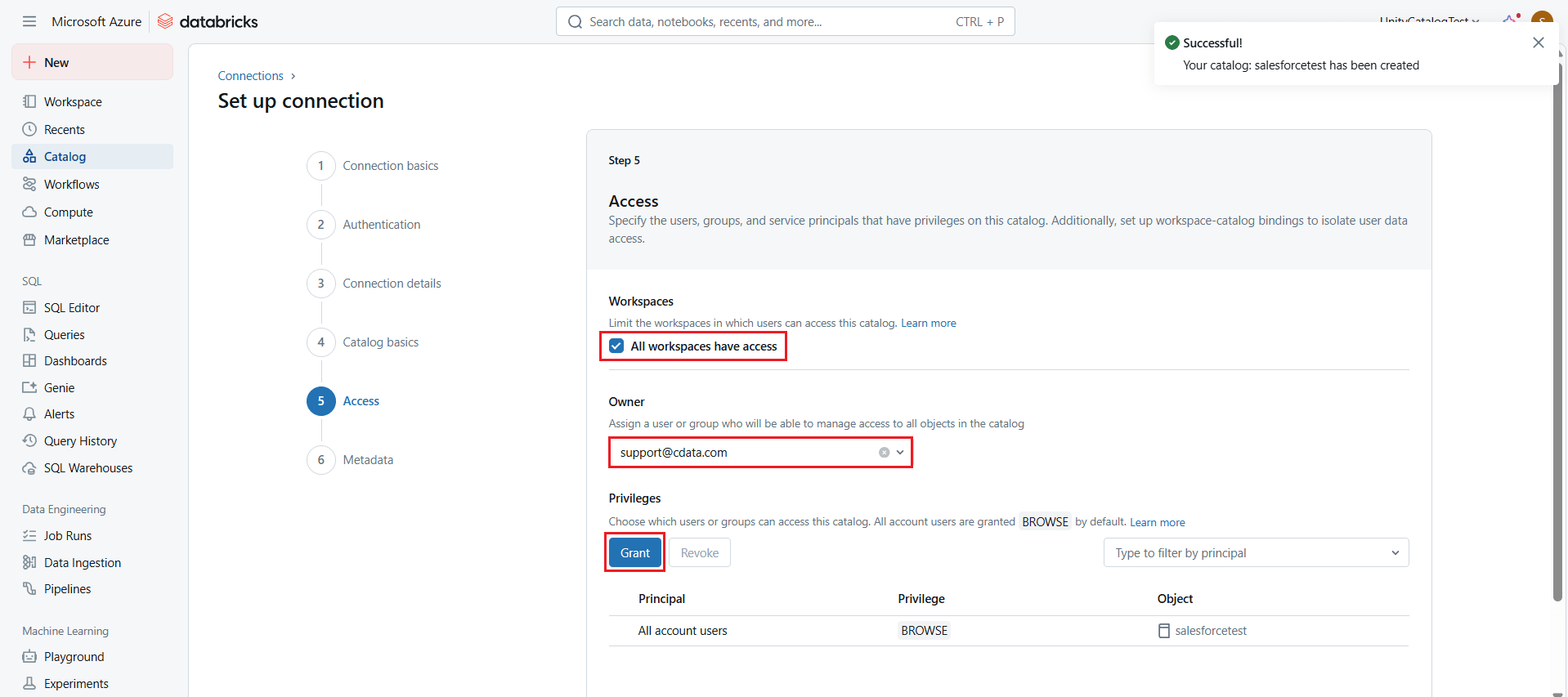Go to step 1 Connection basics
Viewport: 1568px width, 697px height.
point(374,166)
